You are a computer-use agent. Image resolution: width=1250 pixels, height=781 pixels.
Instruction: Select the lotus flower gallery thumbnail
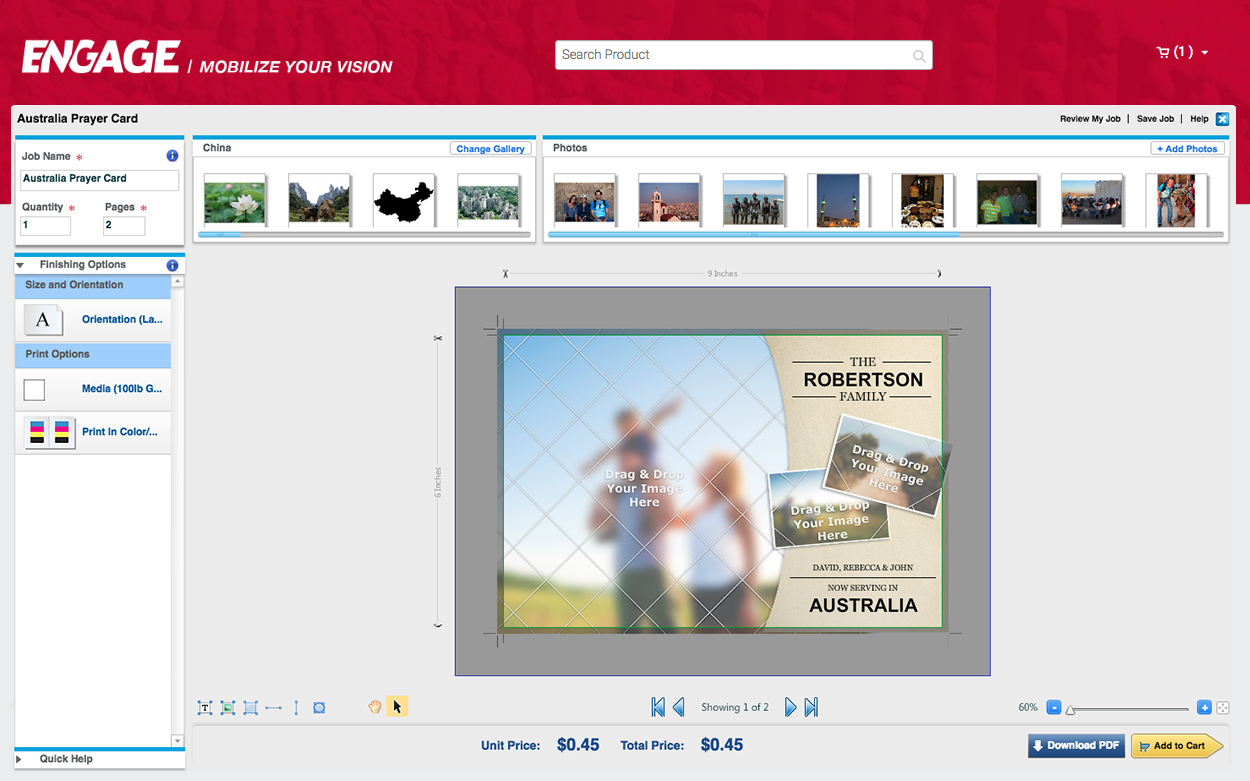tap(235, 201)
